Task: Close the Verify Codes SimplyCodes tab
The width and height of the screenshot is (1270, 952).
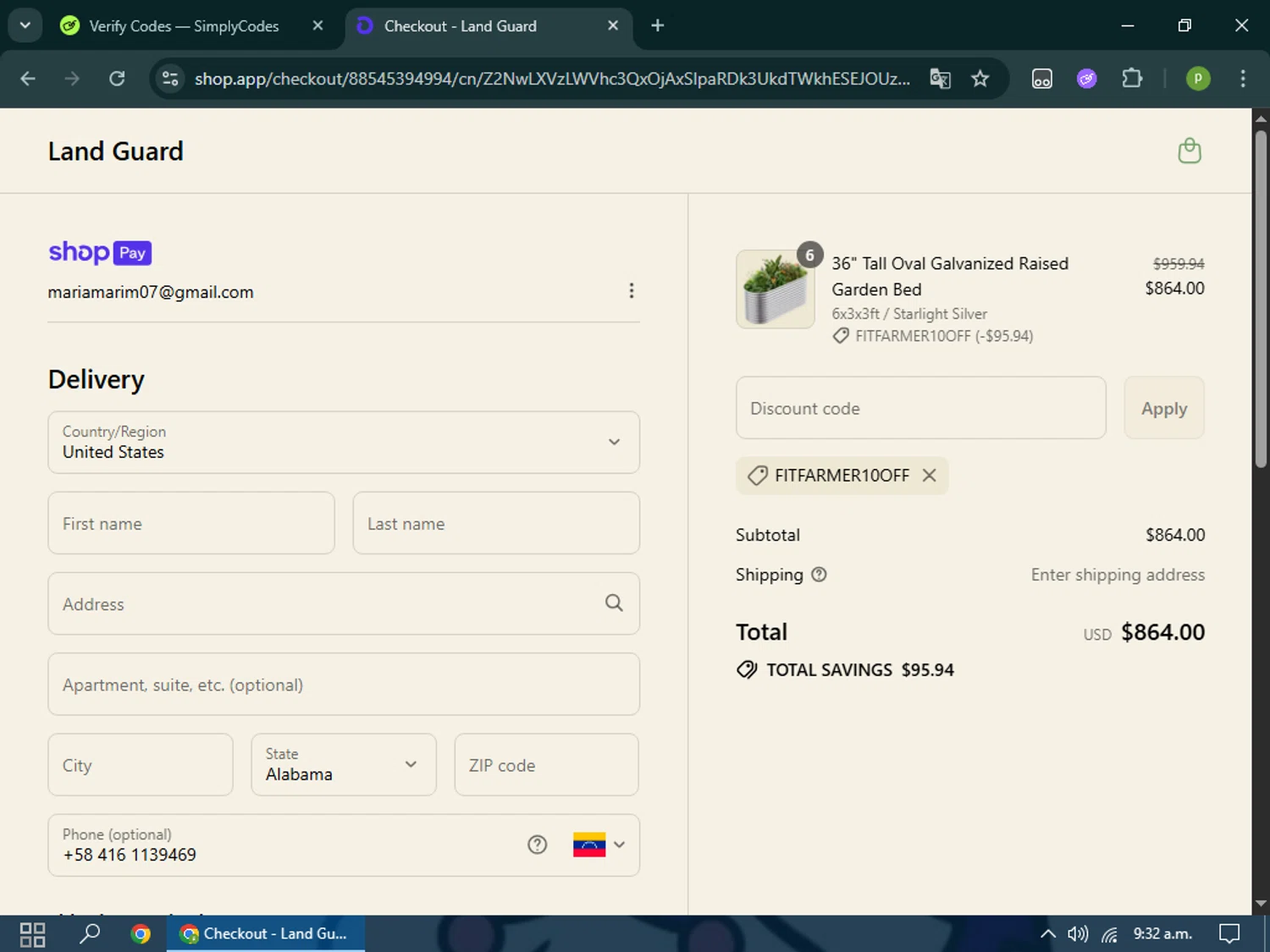Action: point(317,25)
